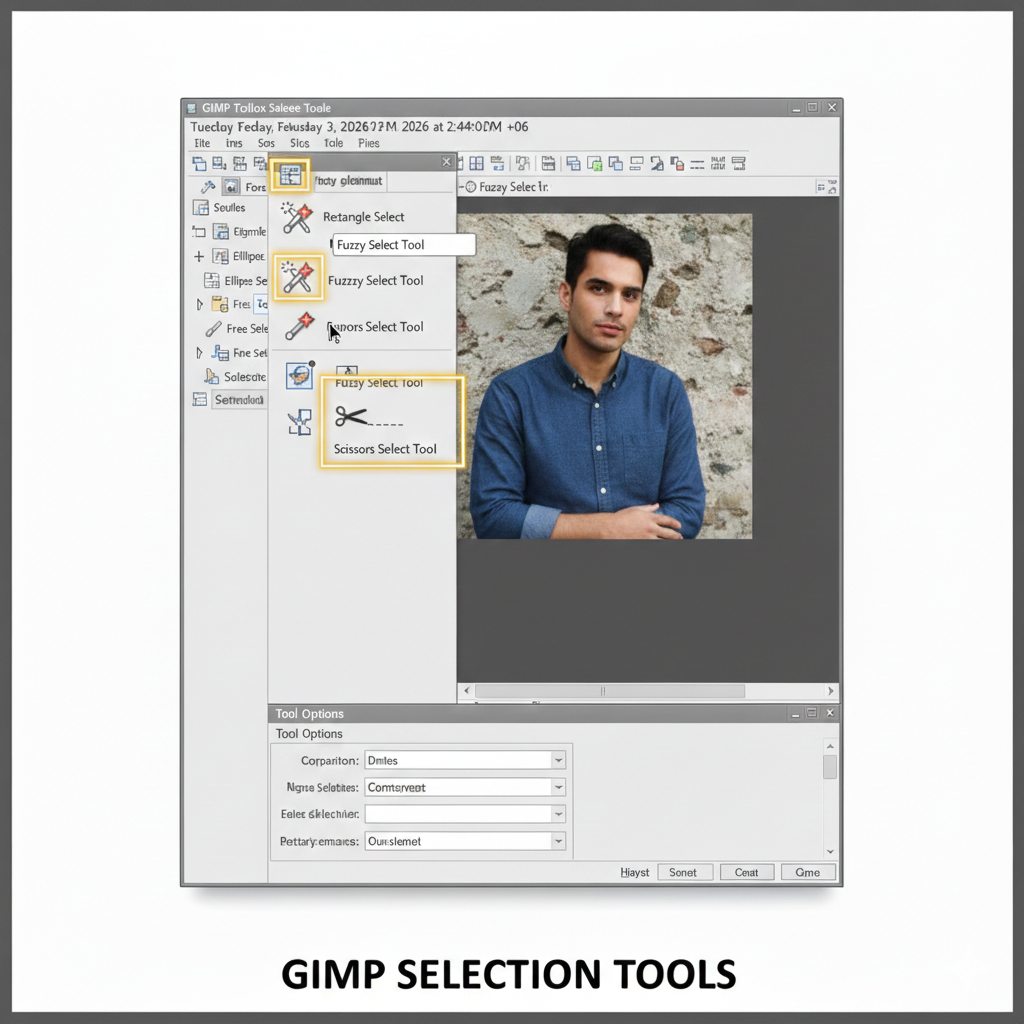Click the 'Fuzsy Select Tool' text above the scissors
The height and width of the screenshot is (1024, 1024).
click(379, 383)
